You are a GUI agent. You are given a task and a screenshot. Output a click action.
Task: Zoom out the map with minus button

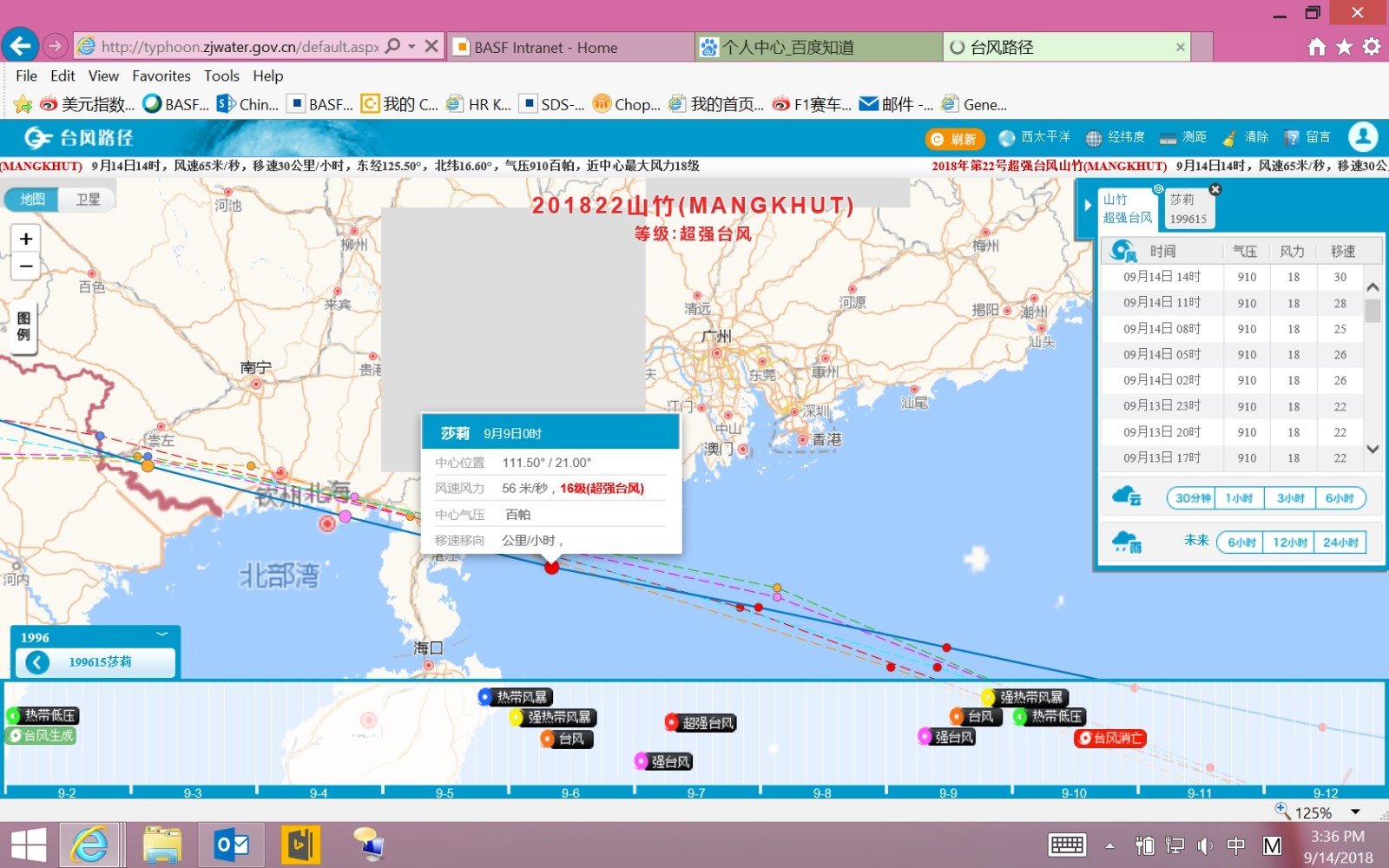point(26,266)
